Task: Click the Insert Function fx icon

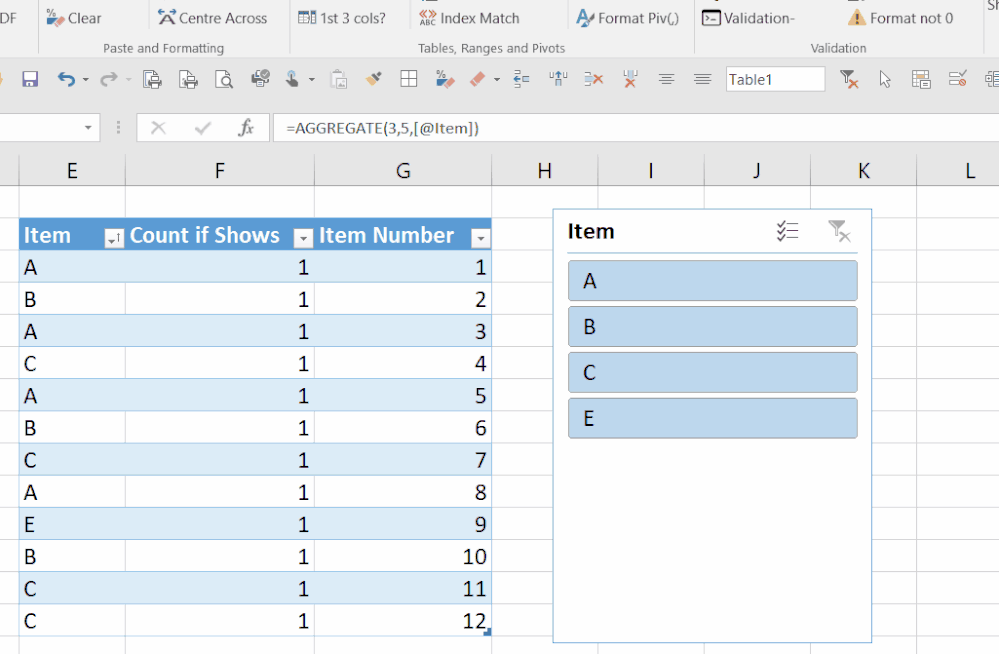Action: [246, 128]
